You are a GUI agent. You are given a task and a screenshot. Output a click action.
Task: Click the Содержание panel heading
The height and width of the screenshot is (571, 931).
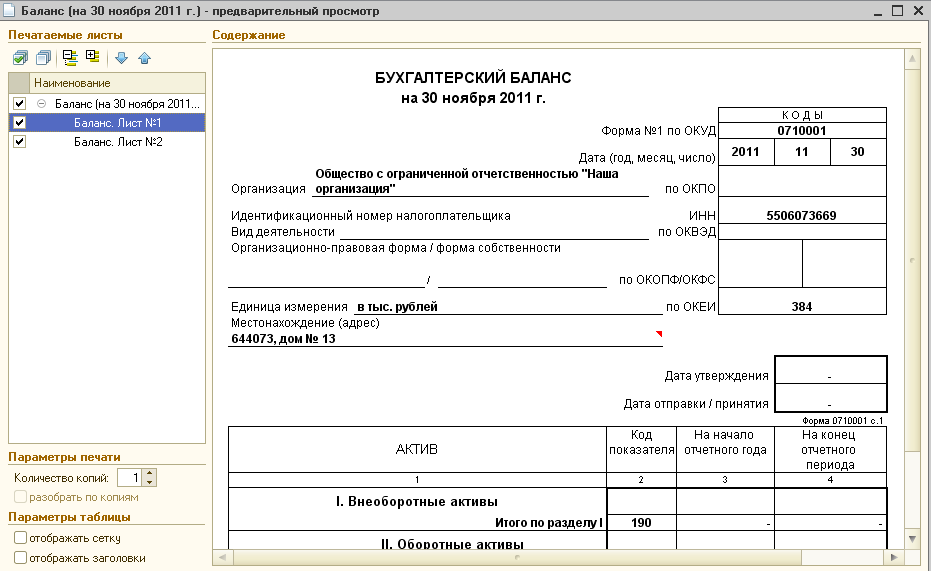(249, 35)
